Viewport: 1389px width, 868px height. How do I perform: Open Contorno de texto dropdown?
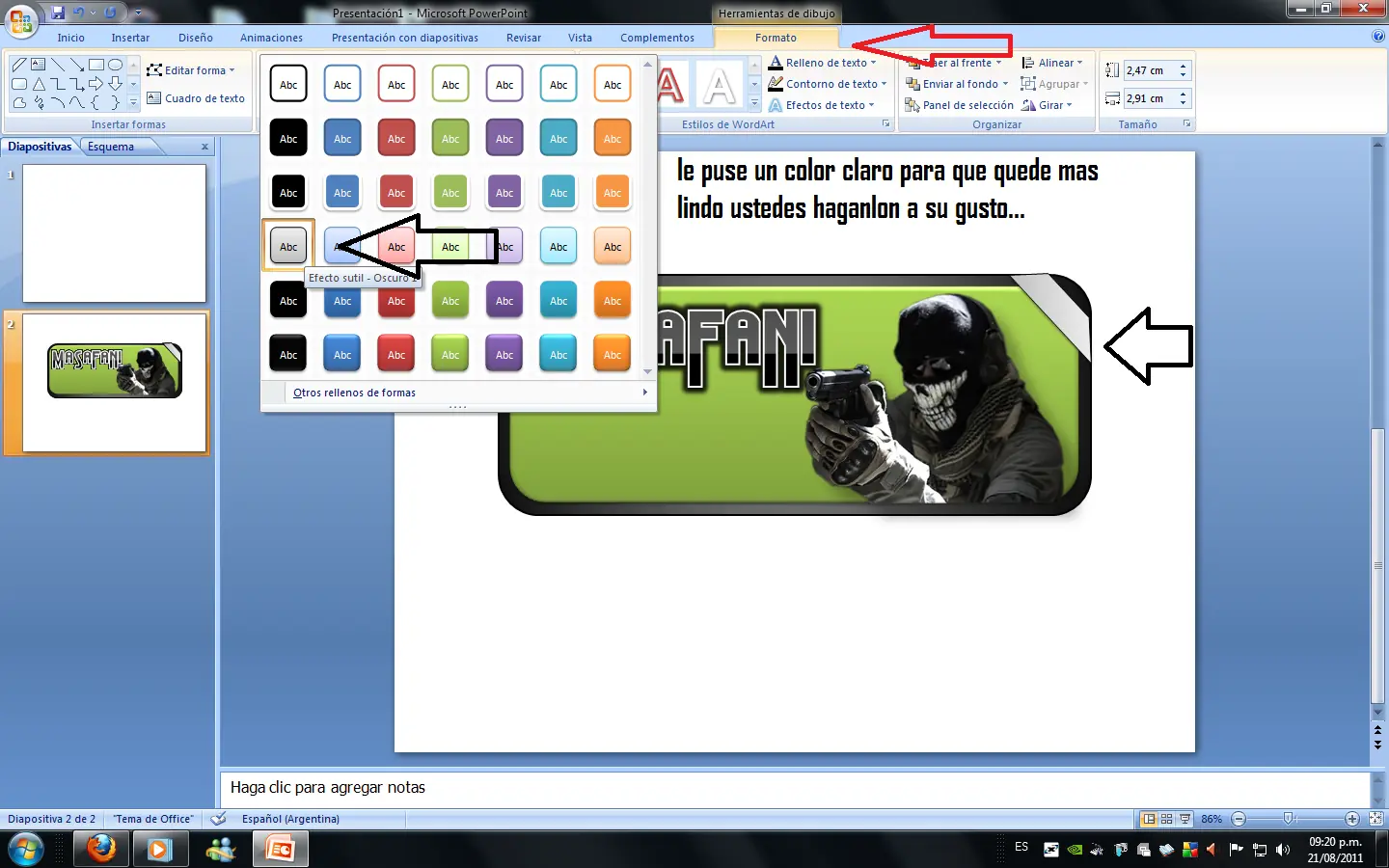tap(828, 84)
